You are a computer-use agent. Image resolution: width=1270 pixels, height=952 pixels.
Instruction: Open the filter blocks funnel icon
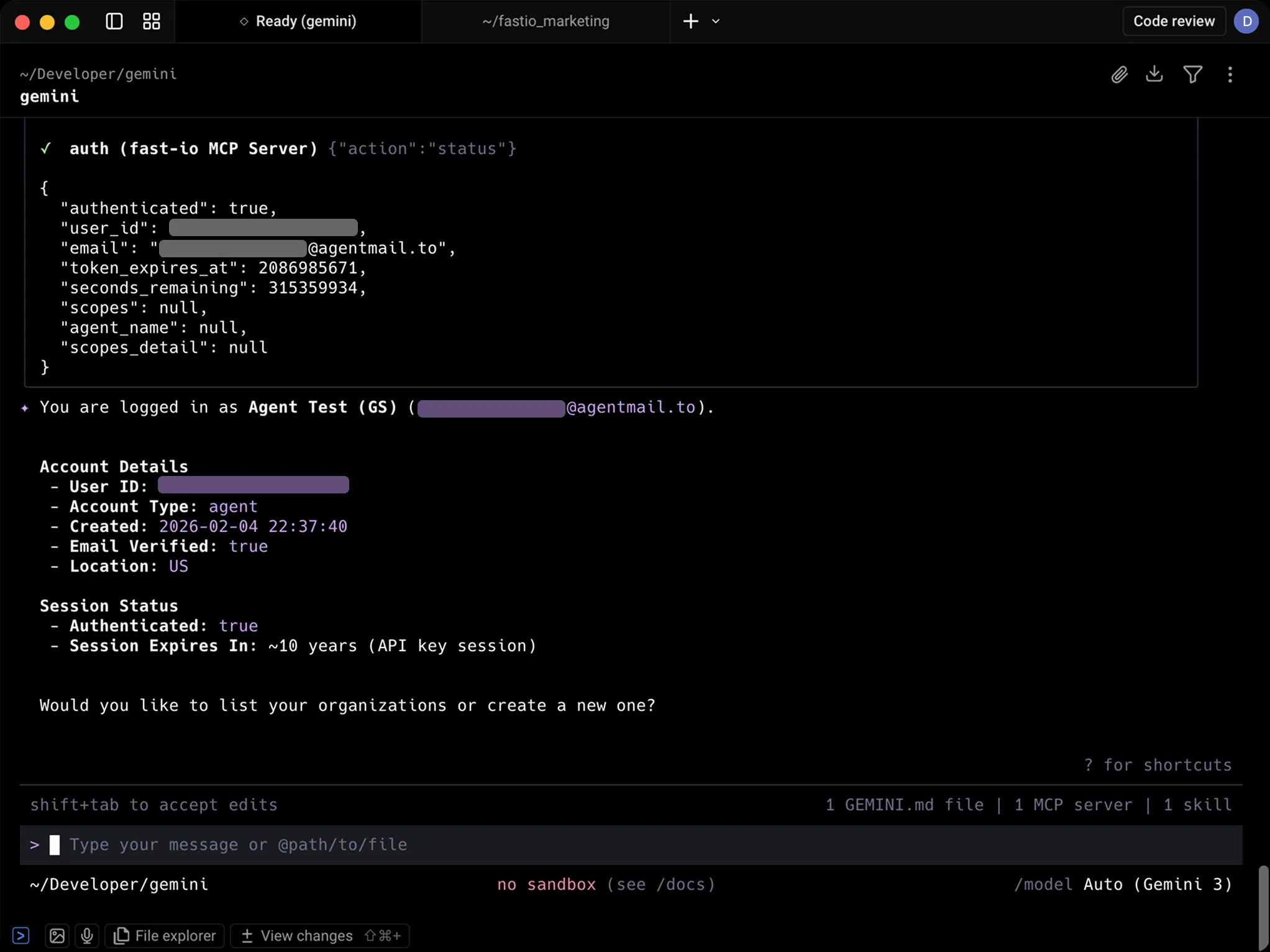(x=1192, y=74)
